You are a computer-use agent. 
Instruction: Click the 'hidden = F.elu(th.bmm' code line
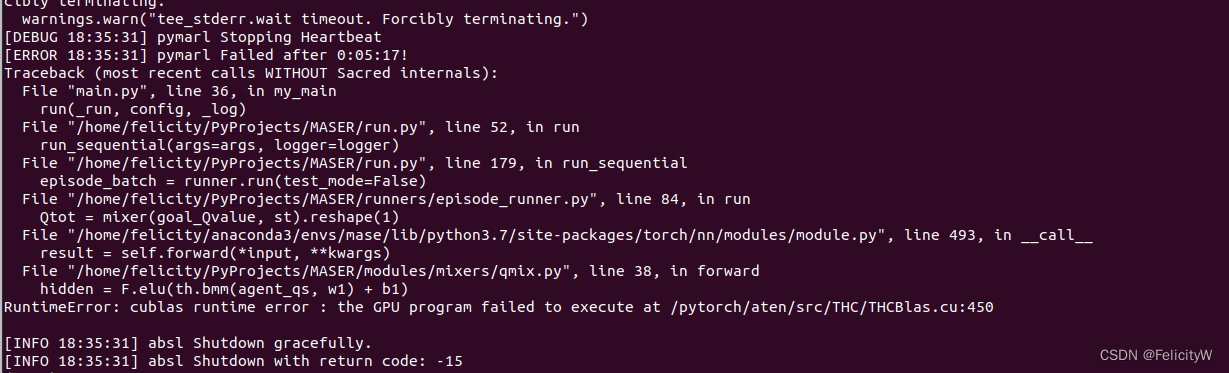click(x=224, y=289)
